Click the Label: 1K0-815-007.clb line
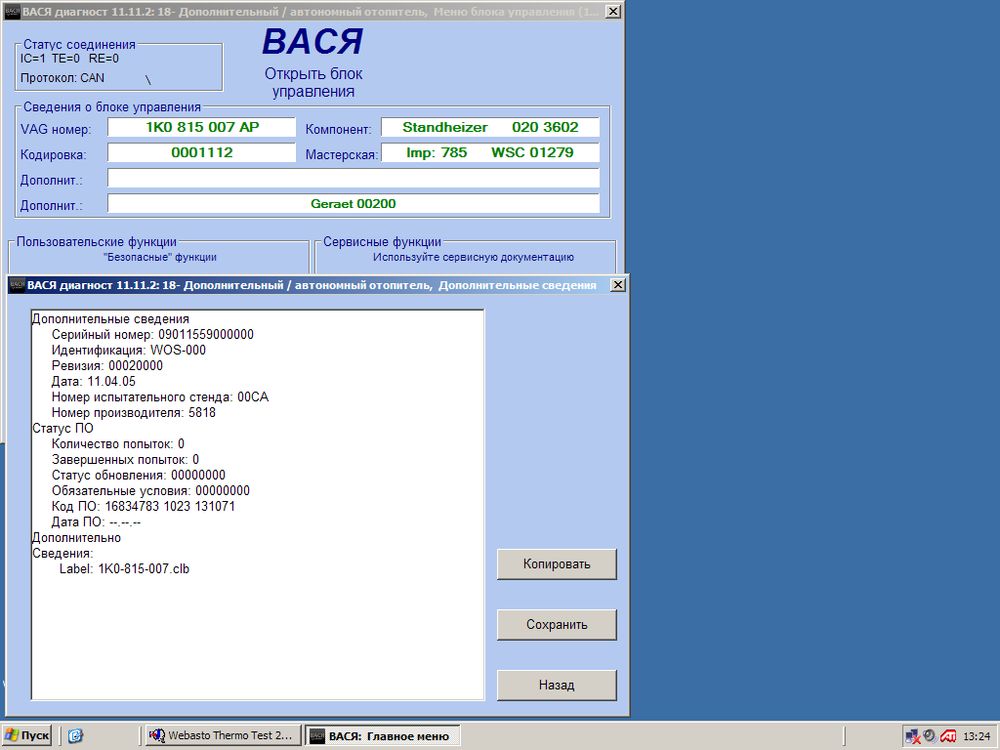The height and width of the screenshot is (750, 1000). (x=124, y=569)
